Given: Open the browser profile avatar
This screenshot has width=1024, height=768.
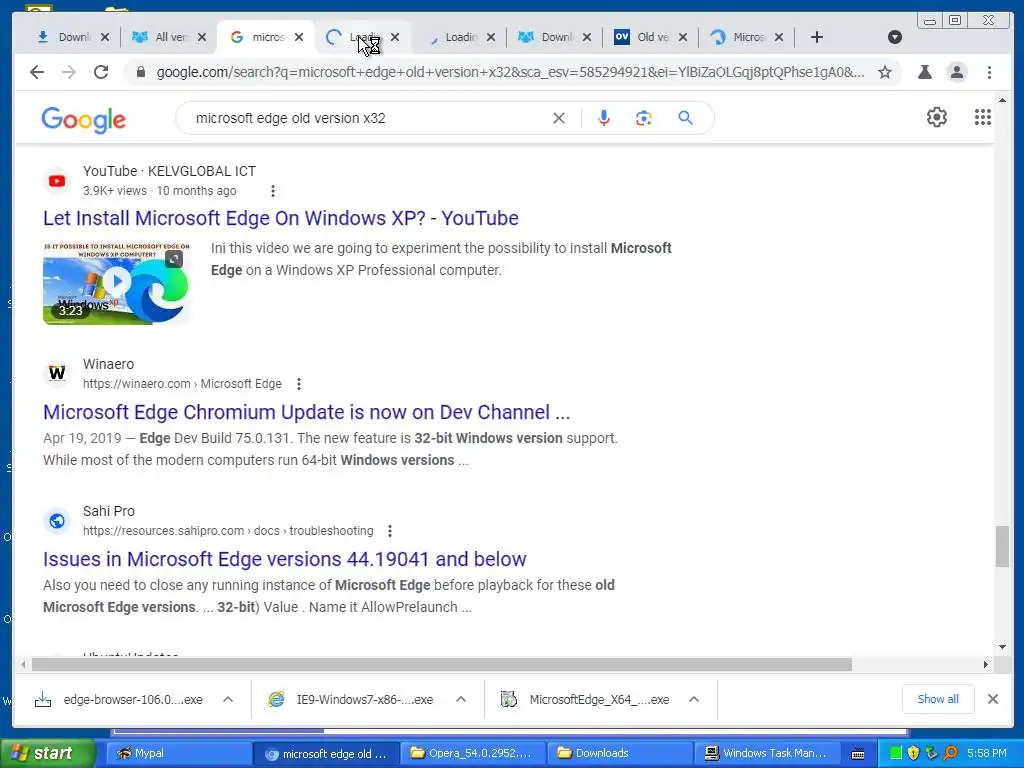Looking at the screenshot, I should (957, 72).
